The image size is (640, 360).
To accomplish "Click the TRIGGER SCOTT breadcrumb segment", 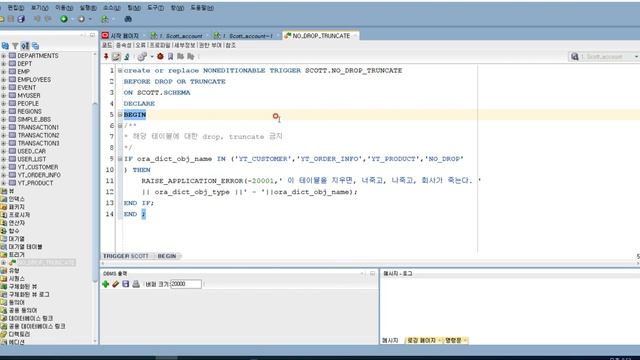I will click(126, 256).
